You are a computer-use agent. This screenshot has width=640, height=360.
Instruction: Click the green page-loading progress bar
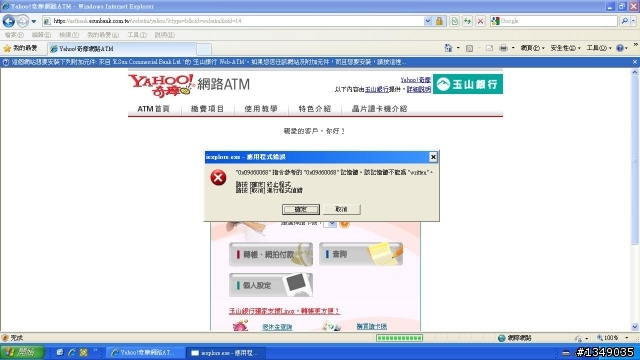[399, 338]
